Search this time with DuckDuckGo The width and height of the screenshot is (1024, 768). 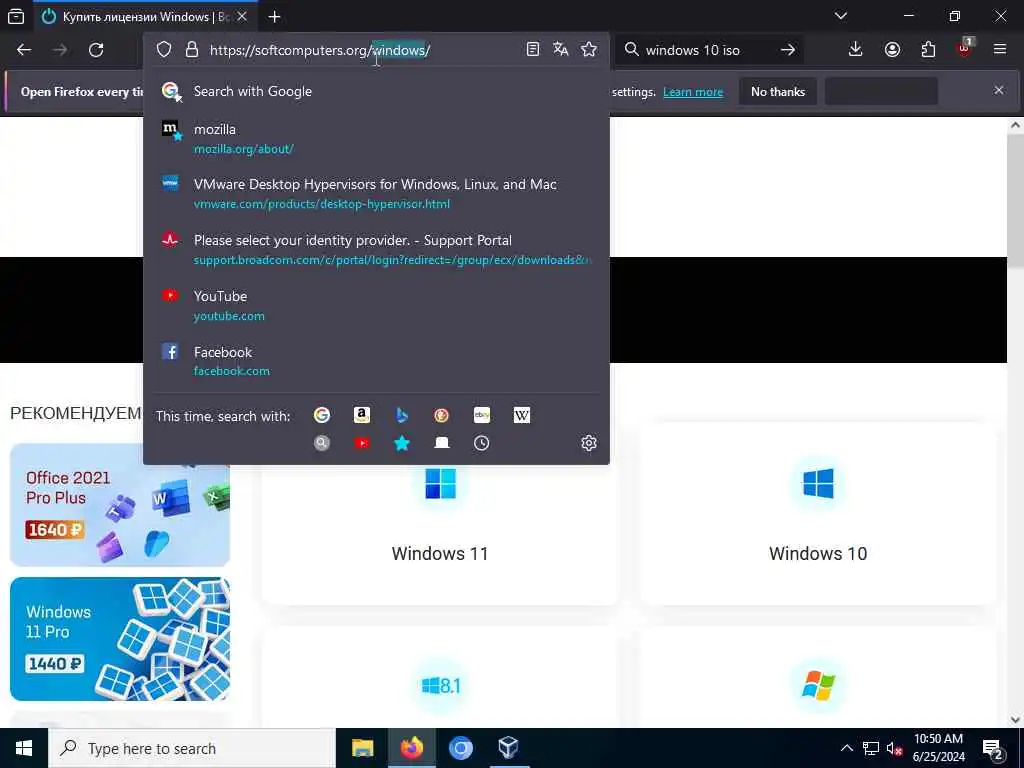tap(441, 415)
